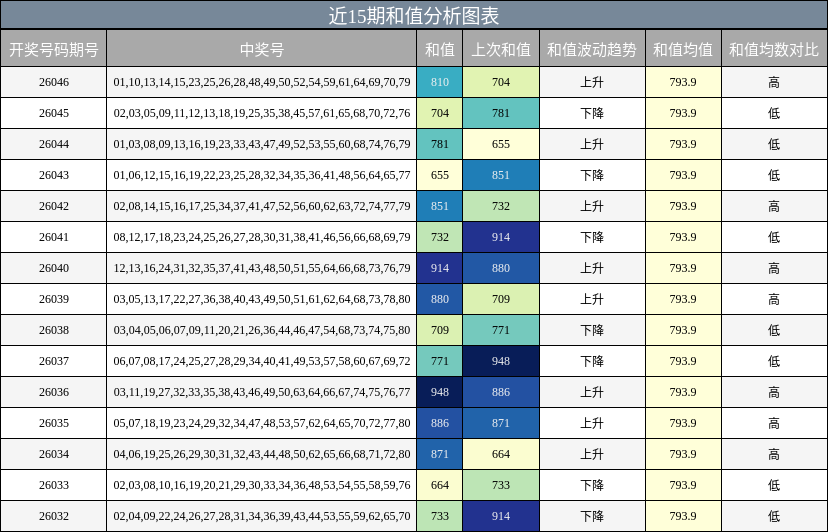
Task: Select period number 26035
Action: pyautogui.click(x=54, y=423)
